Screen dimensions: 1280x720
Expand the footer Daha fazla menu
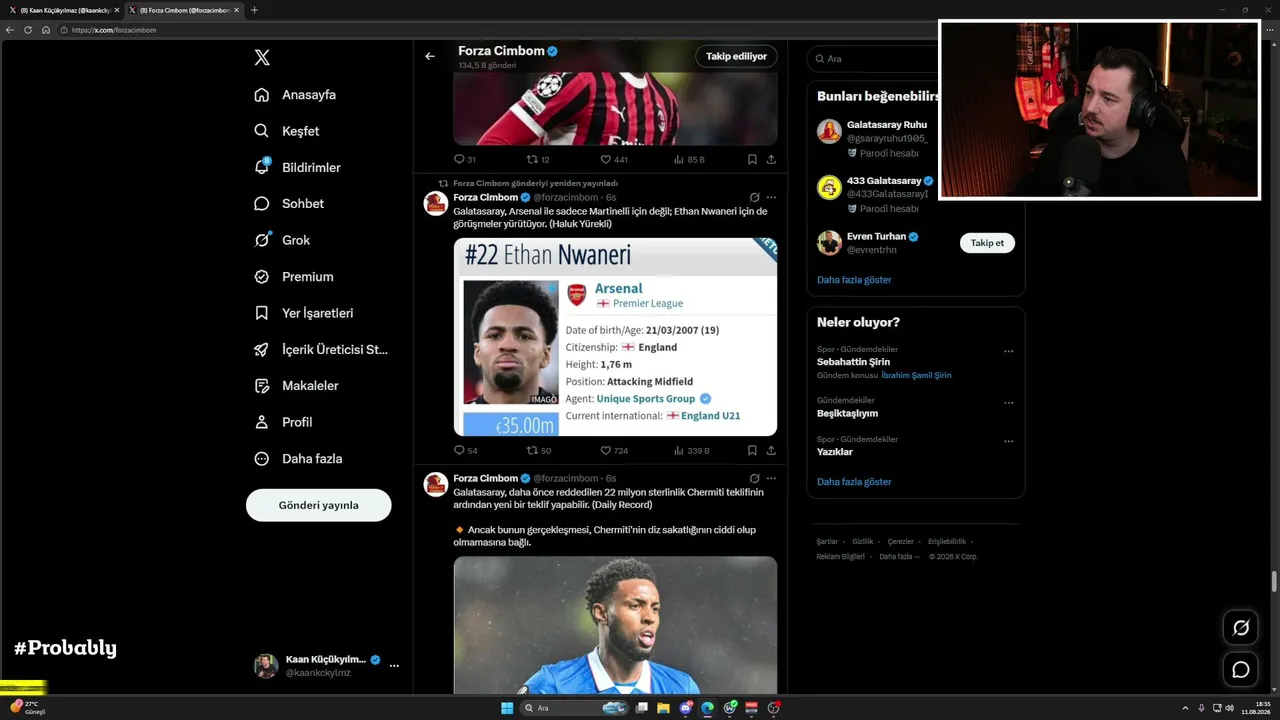(899, 556)
